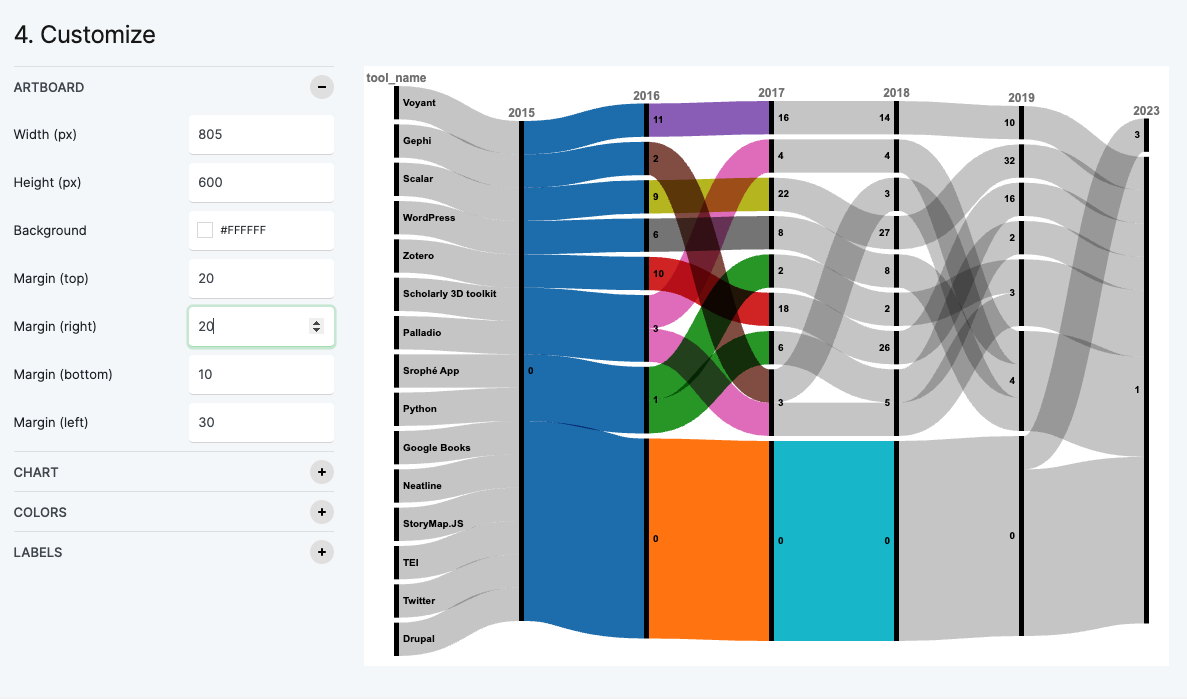
Task: Click the Palladio label in the chart
Action: pos(422,332)
